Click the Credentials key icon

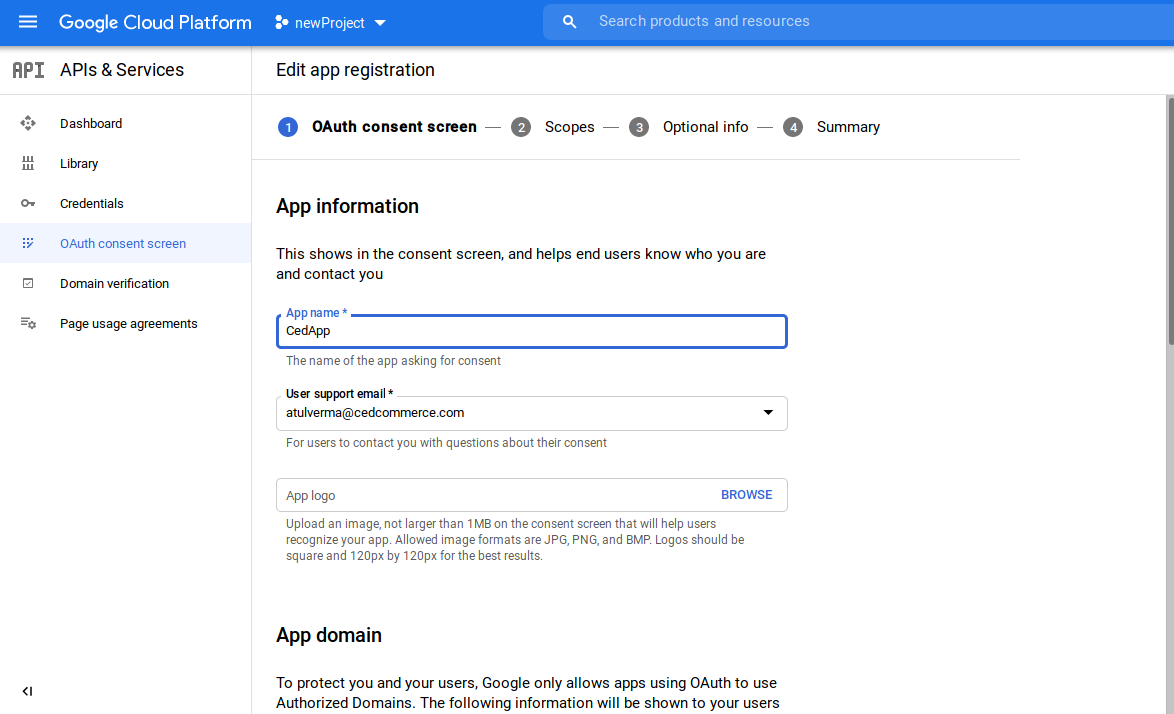pos(28,204)
